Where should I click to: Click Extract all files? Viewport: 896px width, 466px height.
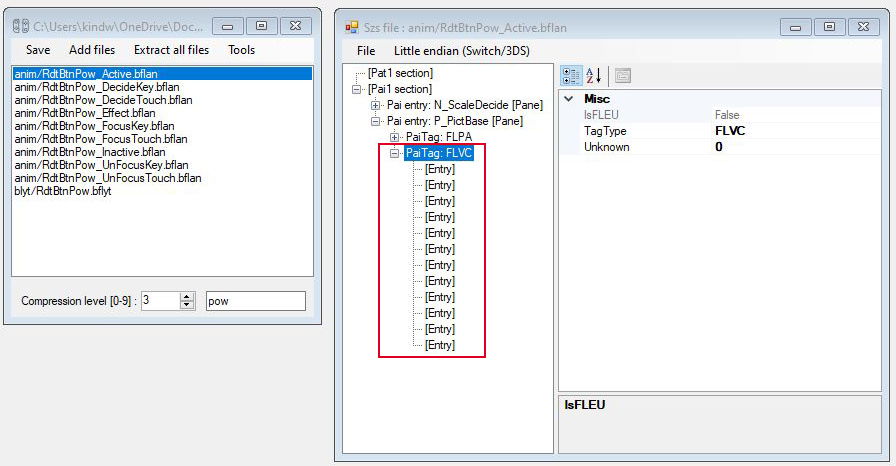tap(171, 50)
